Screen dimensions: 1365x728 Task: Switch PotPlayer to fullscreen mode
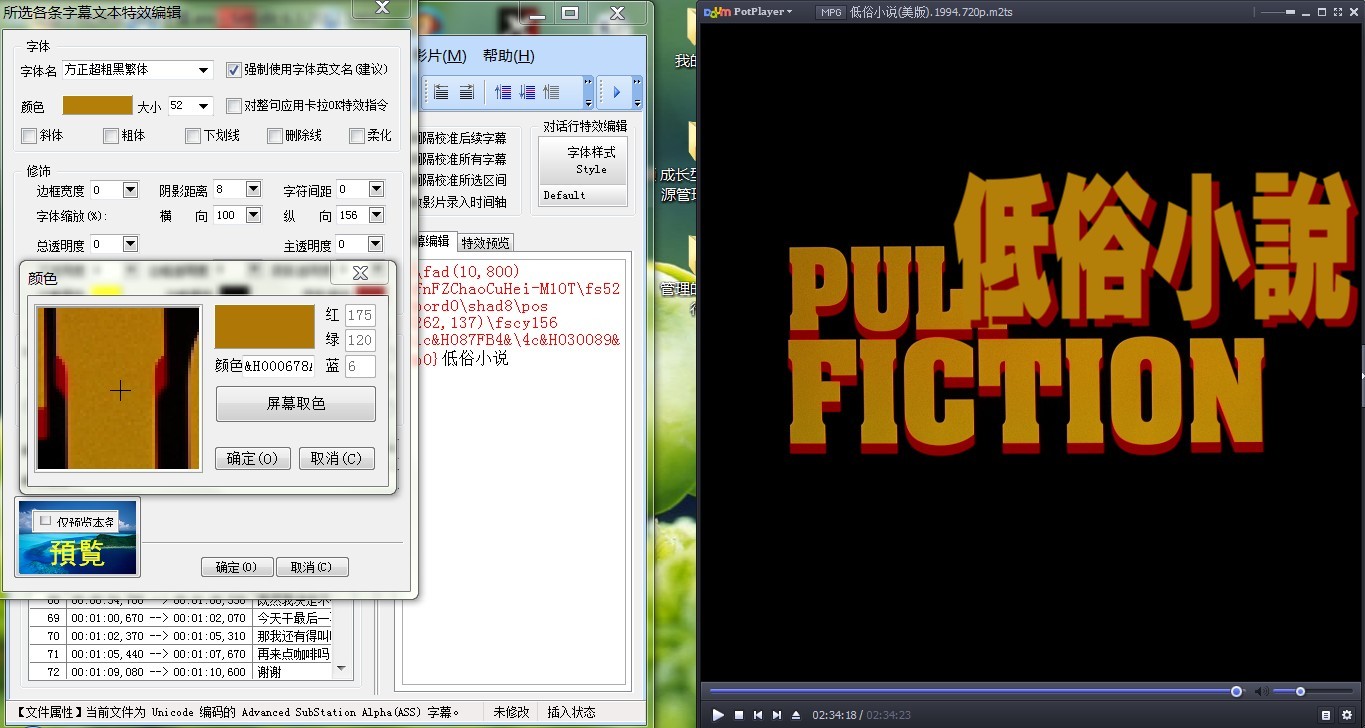[1336, 12]
